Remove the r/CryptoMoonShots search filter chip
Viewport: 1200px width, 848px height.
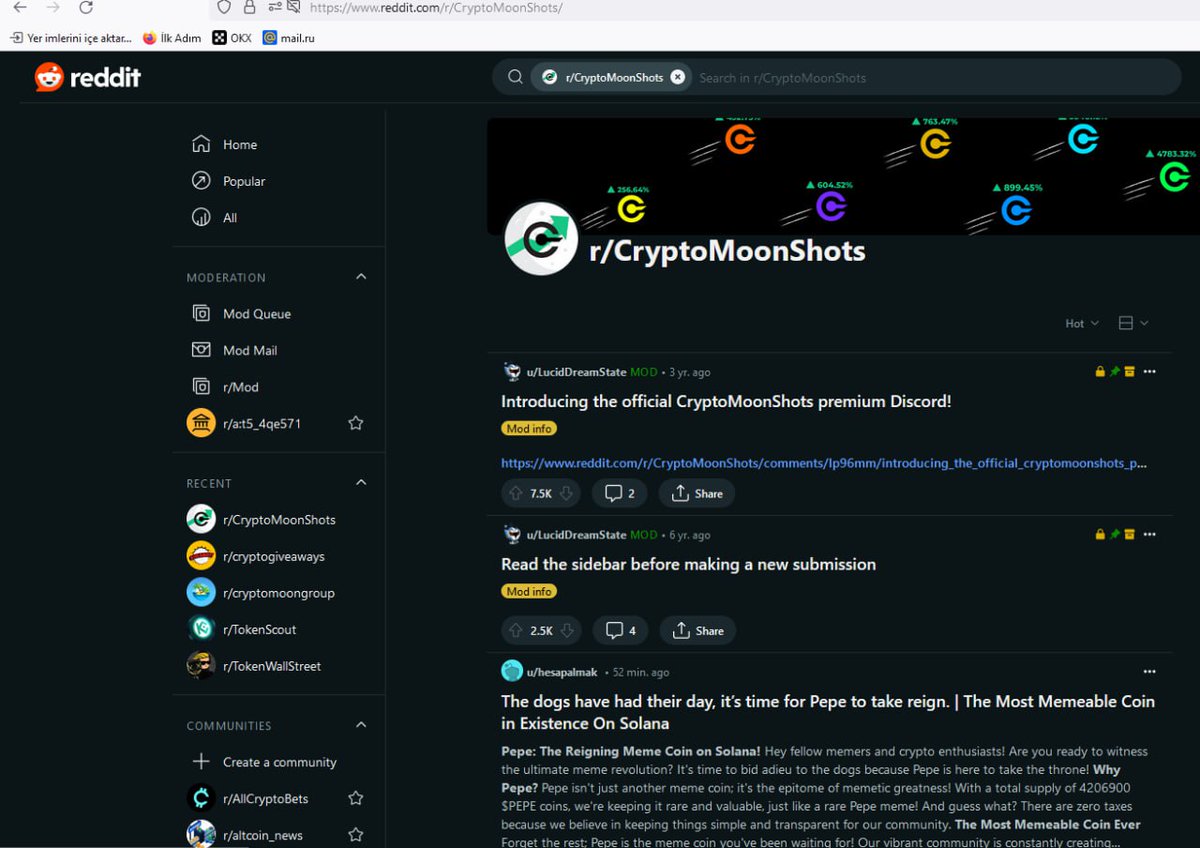coord(677,77)
